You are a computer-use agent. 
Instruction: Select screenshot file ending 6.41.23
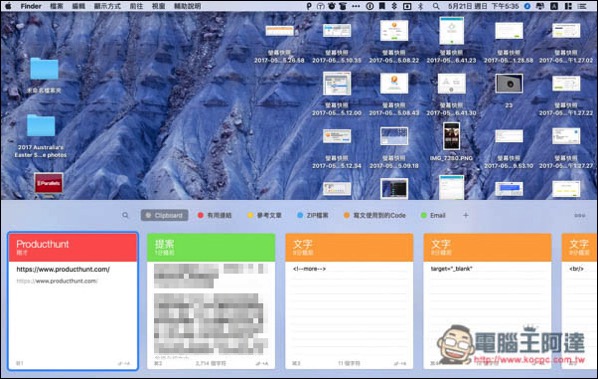tap(451, 40)
